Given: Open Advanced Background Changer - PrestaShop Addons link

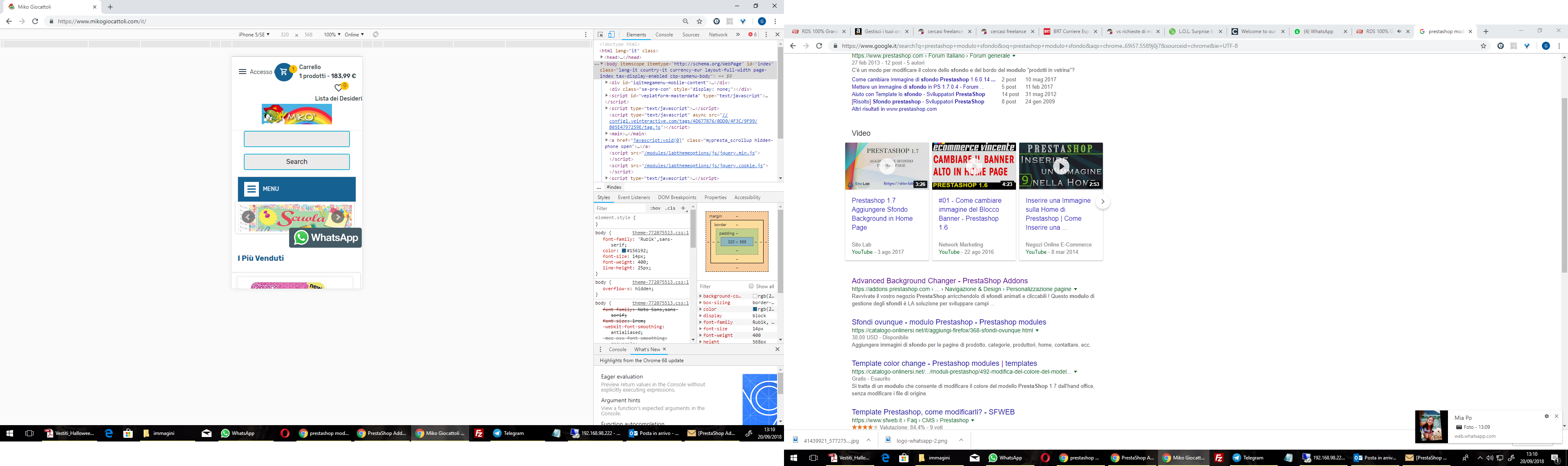Looking at the screenshot, I should pyautogui.click(x=939, y=281).
